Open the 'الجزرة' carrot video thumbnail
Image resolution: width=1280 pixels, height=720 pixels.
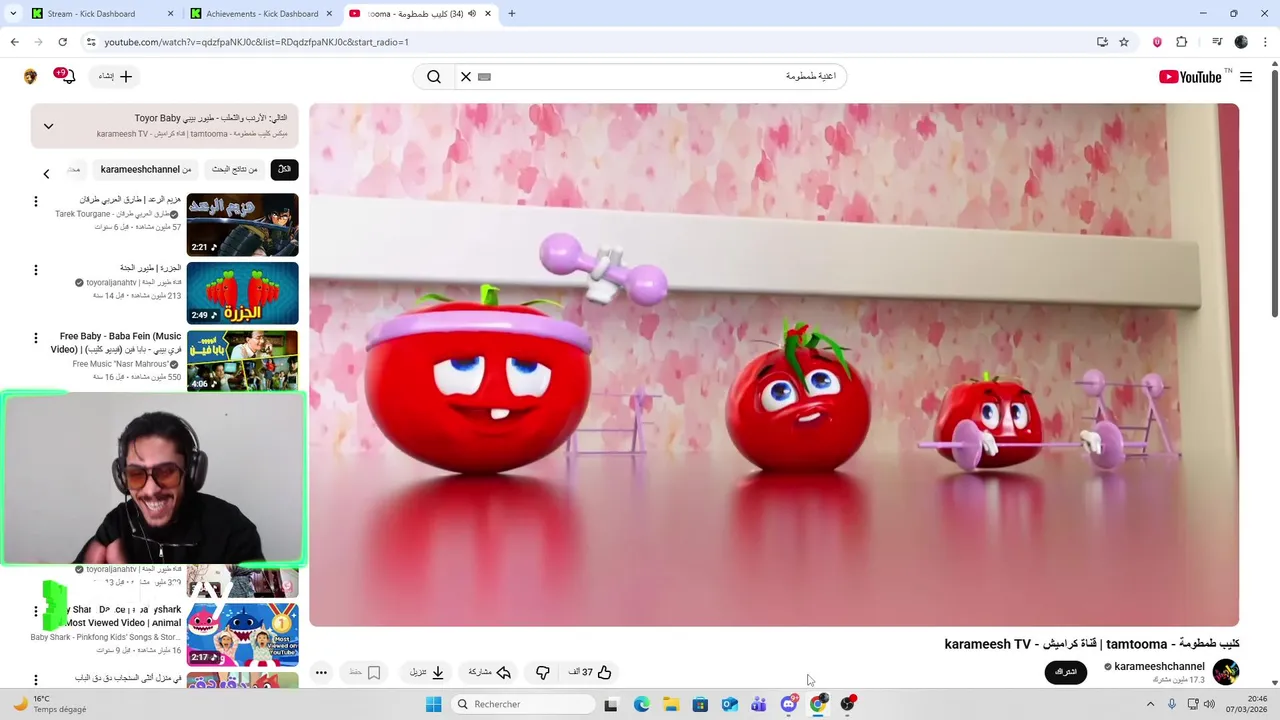[243, 293]
